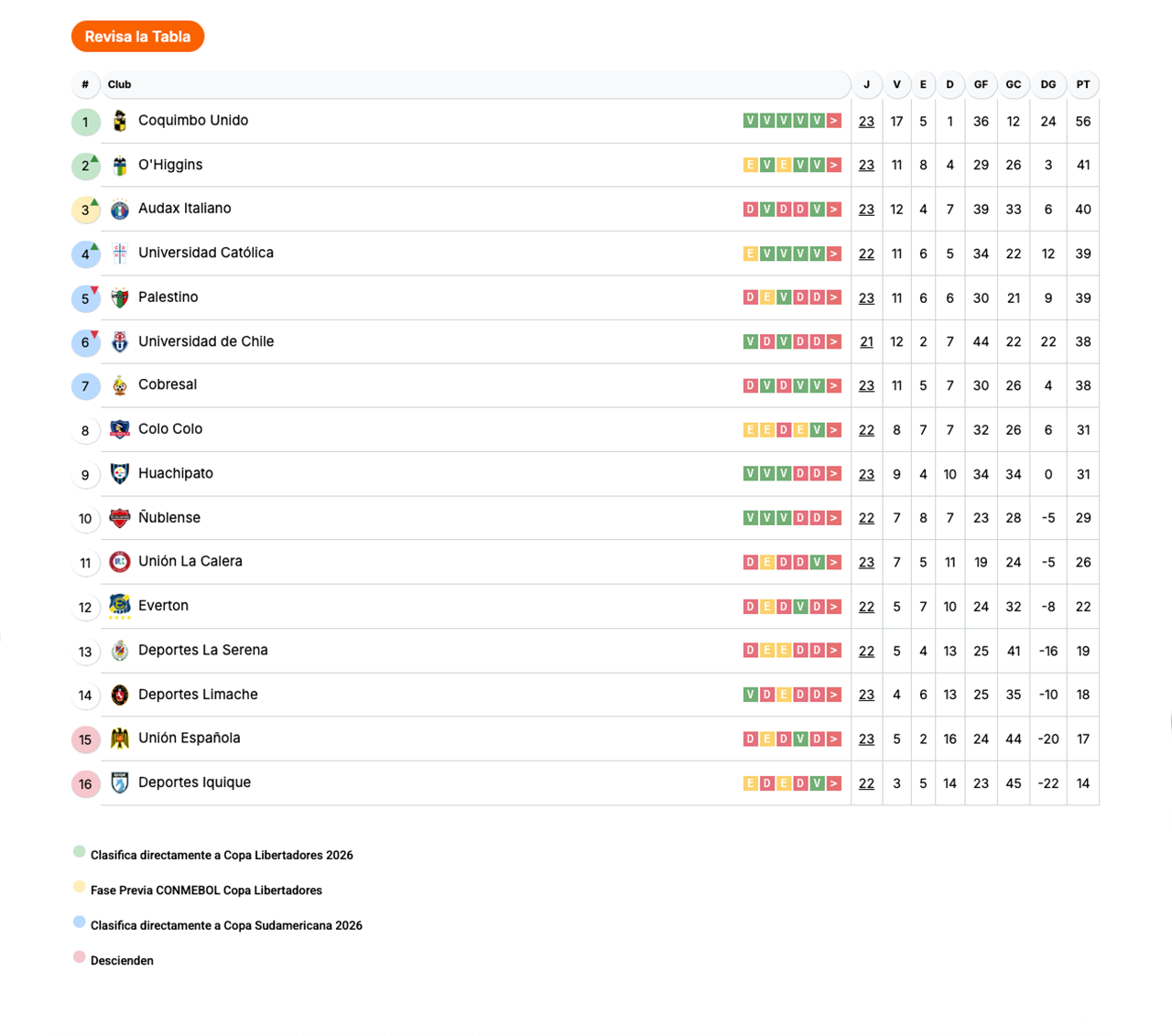1172x1036 pixels.
Task: Select the Palestino club logo
Action: tap(119, 297)
